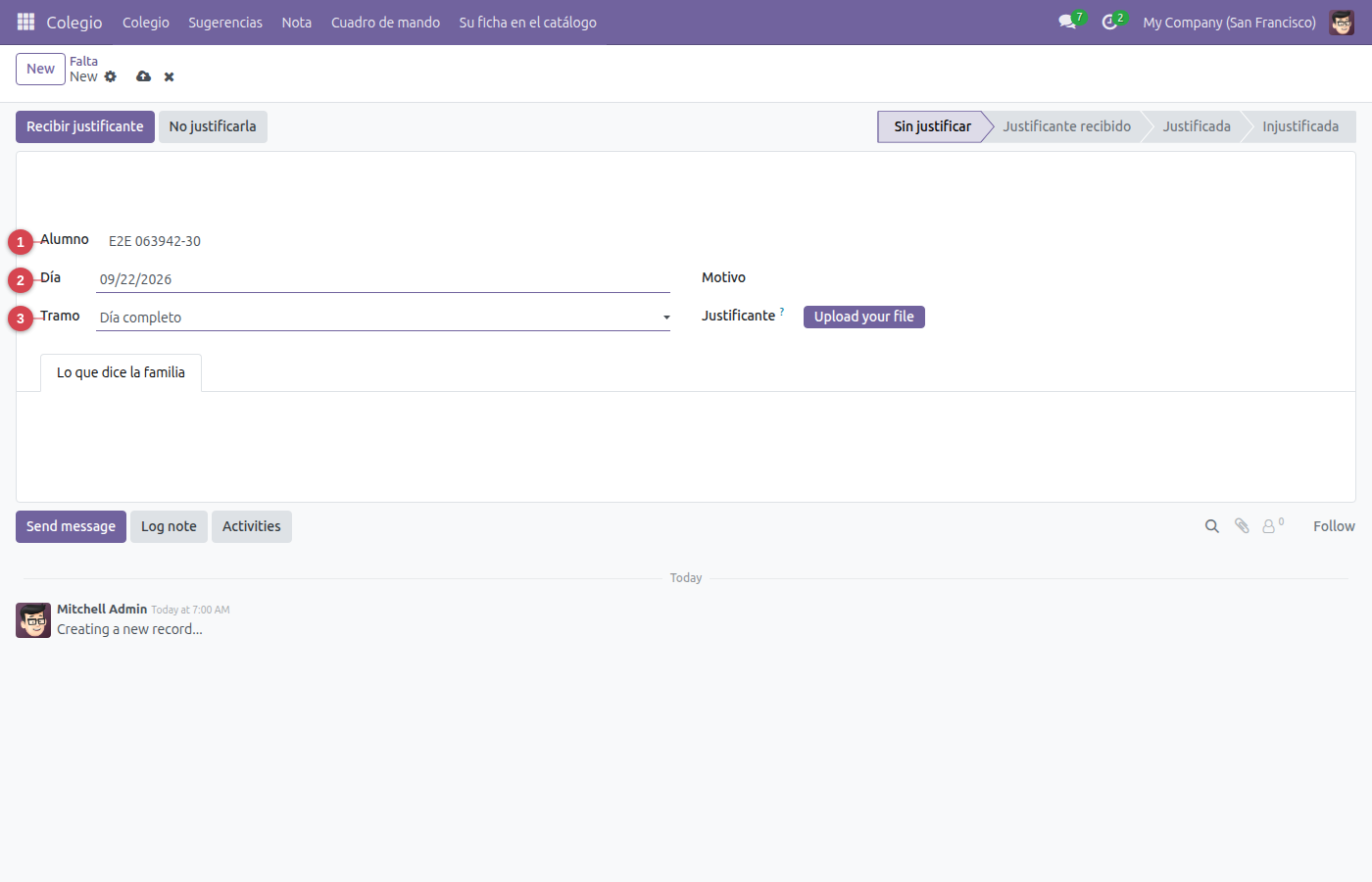This screenshot has height=882, width=1372.
Task: Select the Lo que dice la familia tab
Action: [x=121, y=372]
